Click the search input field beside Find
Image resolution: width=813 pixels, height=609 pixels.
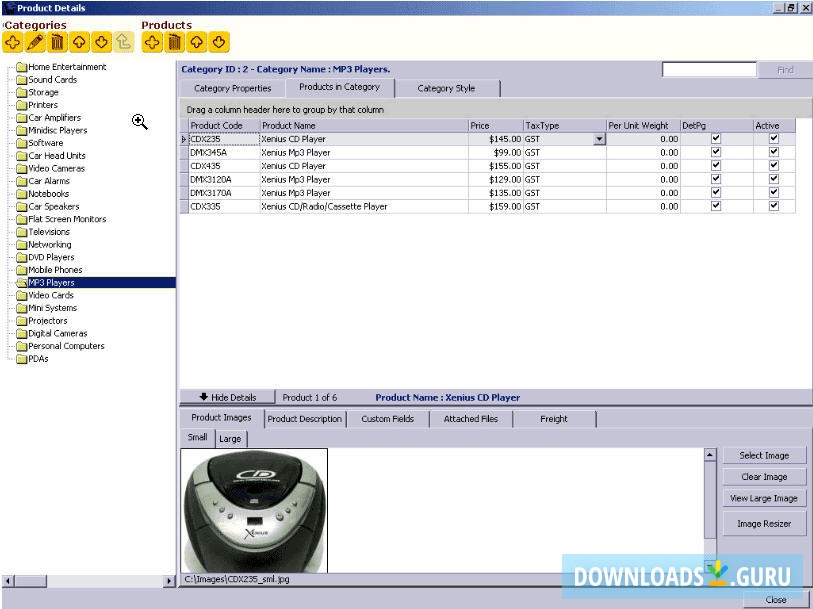pyautogui.click(x=709, y=70)
